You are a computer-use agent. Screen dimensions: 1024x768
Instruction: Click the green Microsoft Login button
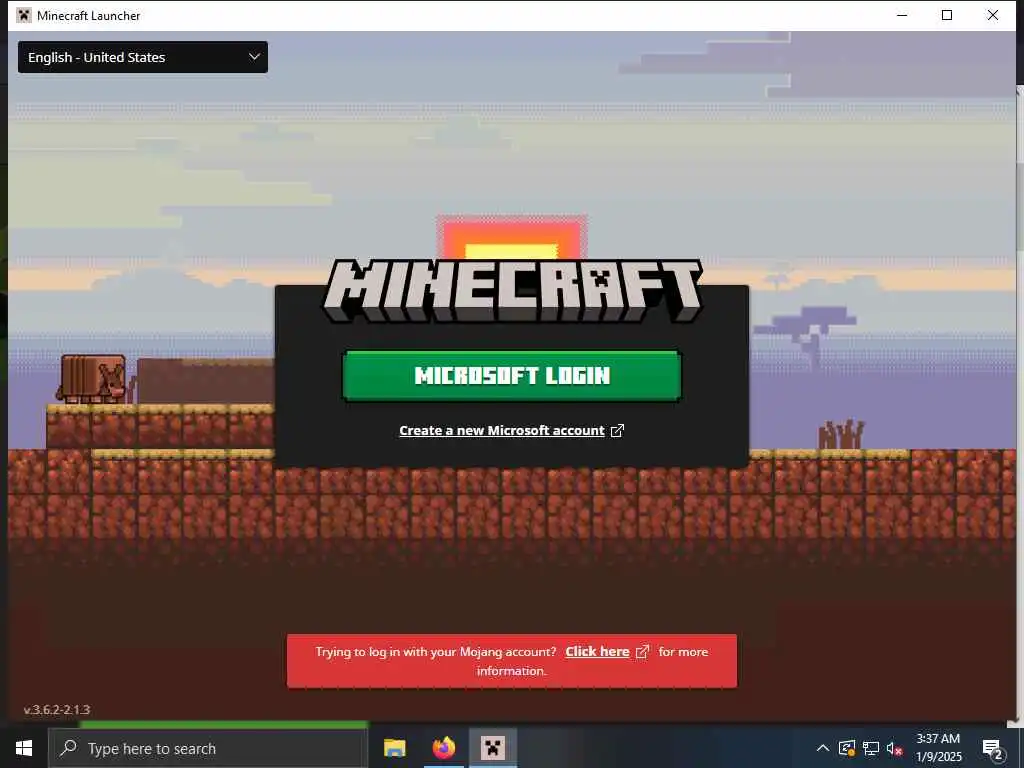click(x=512, y=376)
